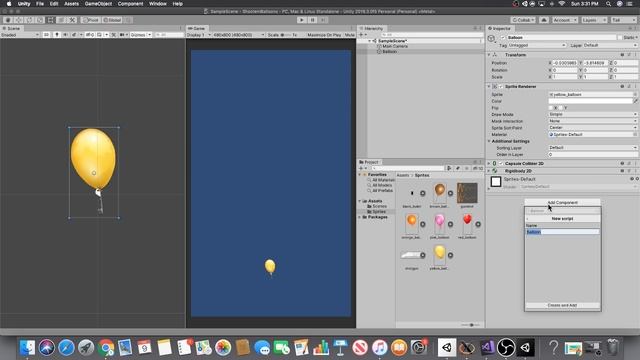640x360 pixels.
Task: Open the Mask Interaction dropdown
Action: point(593,121)
